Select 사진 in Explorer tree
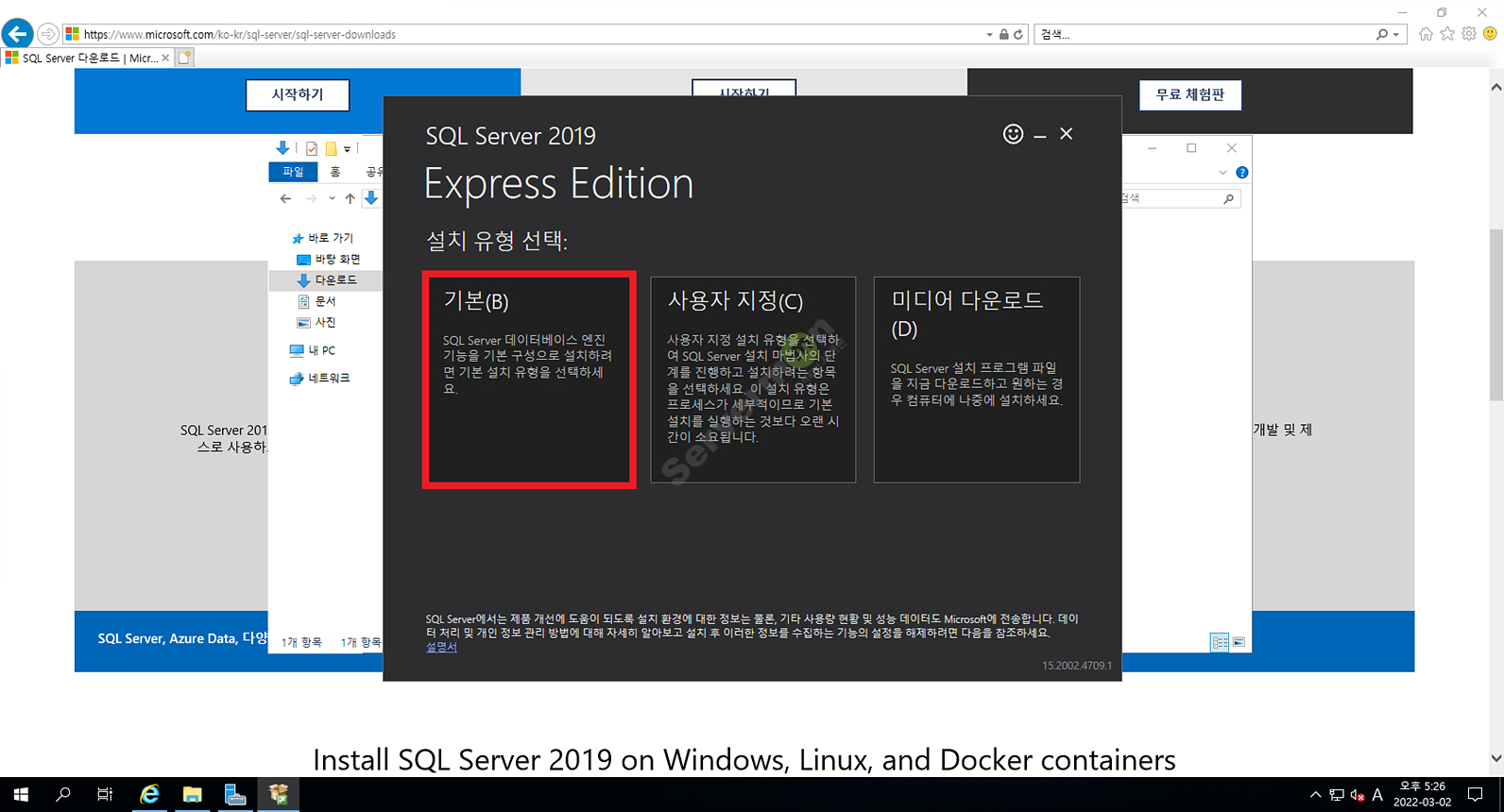 (x=316, y=322)
